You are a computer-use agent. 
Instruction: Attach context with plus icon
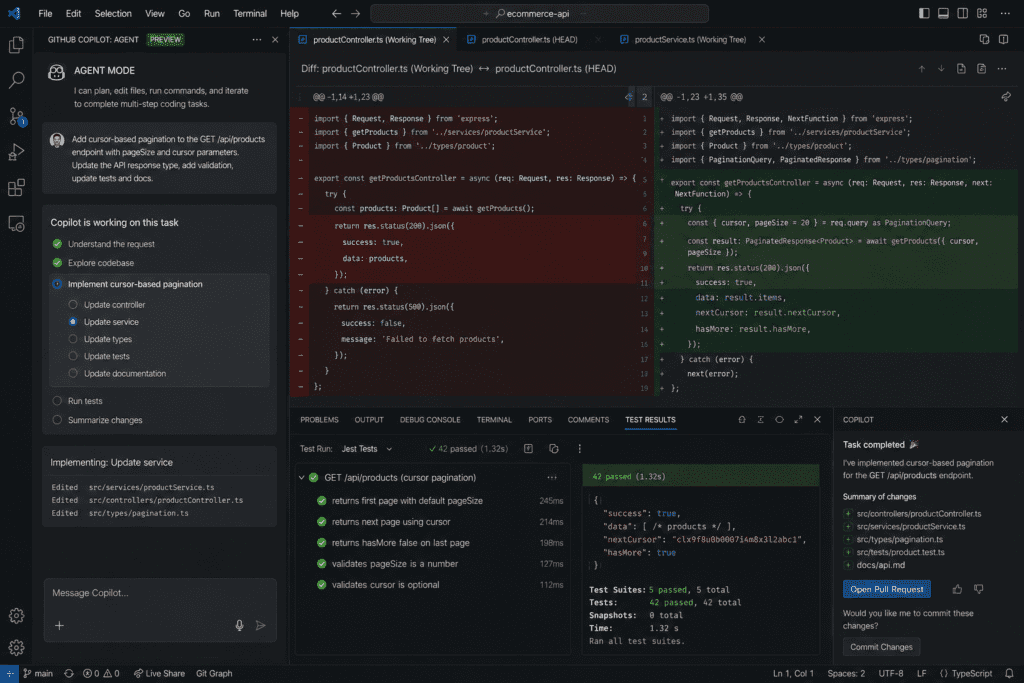click(x=59, y=626)
